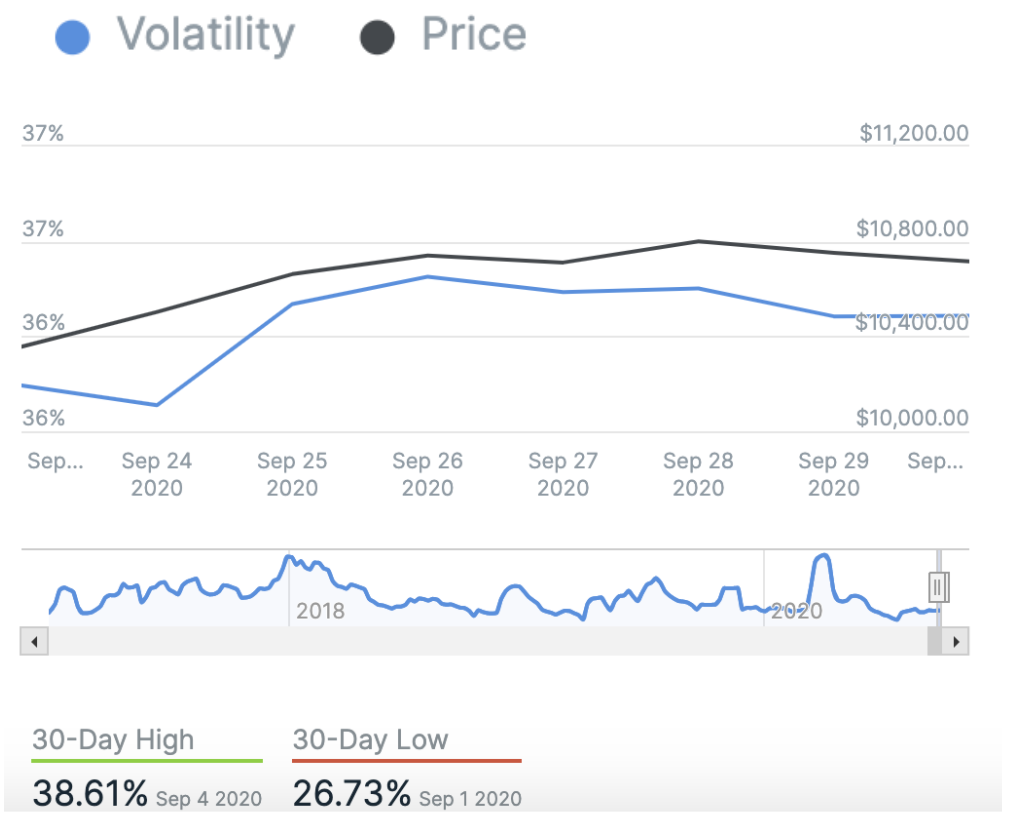Click the Sep 24 2020 axis label
This screenshot has width=1012, height=824.
pos(156,474)
